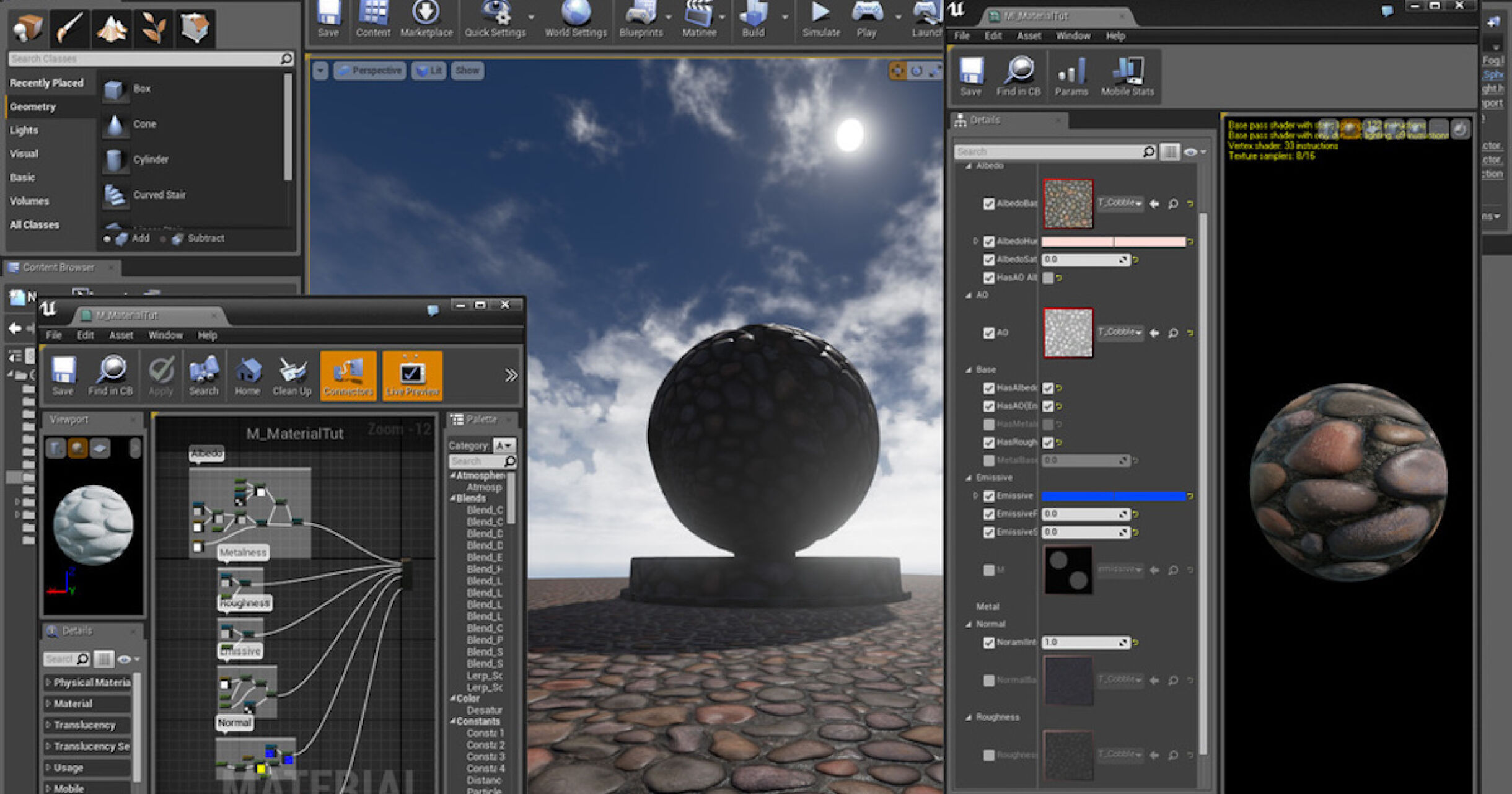Viewport: 1512px width, 794px height.
Task: Toggle the AO texture parameter checkbox
Action: pyautogui.click(x=989, y=333)
